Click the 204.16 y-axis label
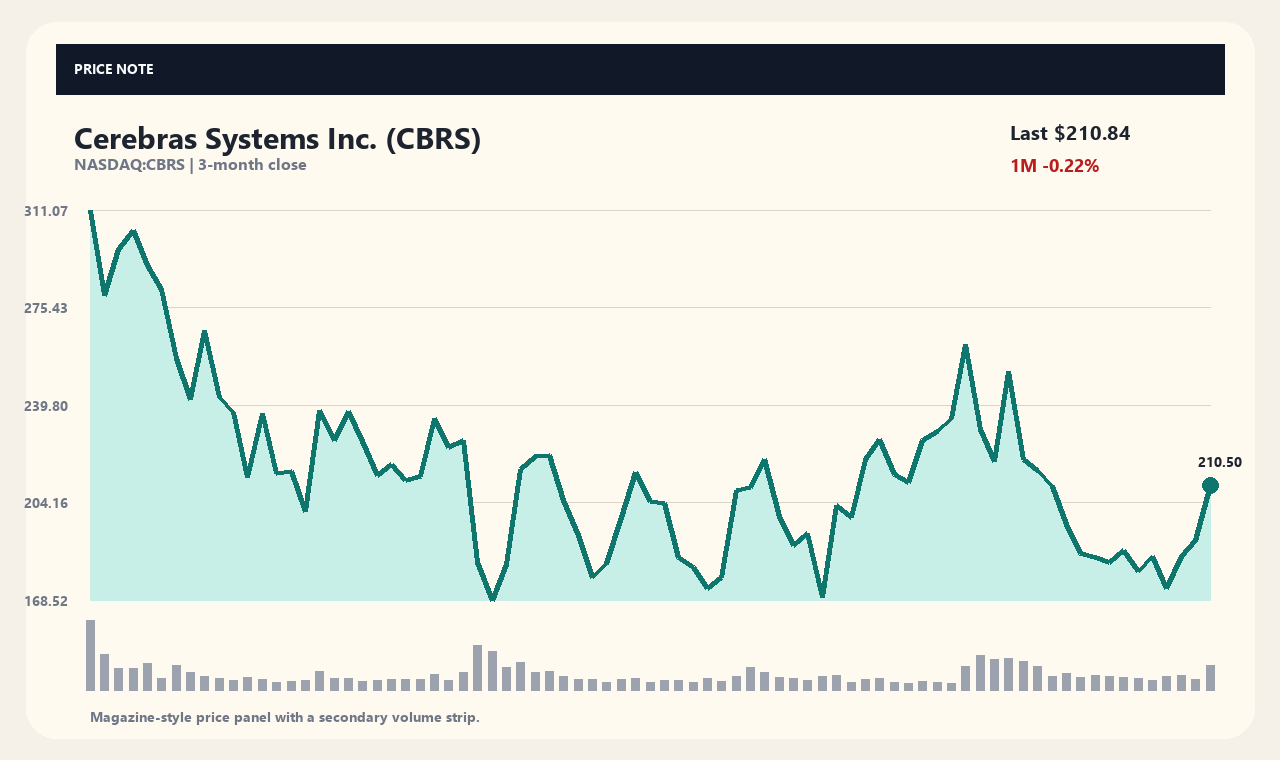 (x=46, y=503)
